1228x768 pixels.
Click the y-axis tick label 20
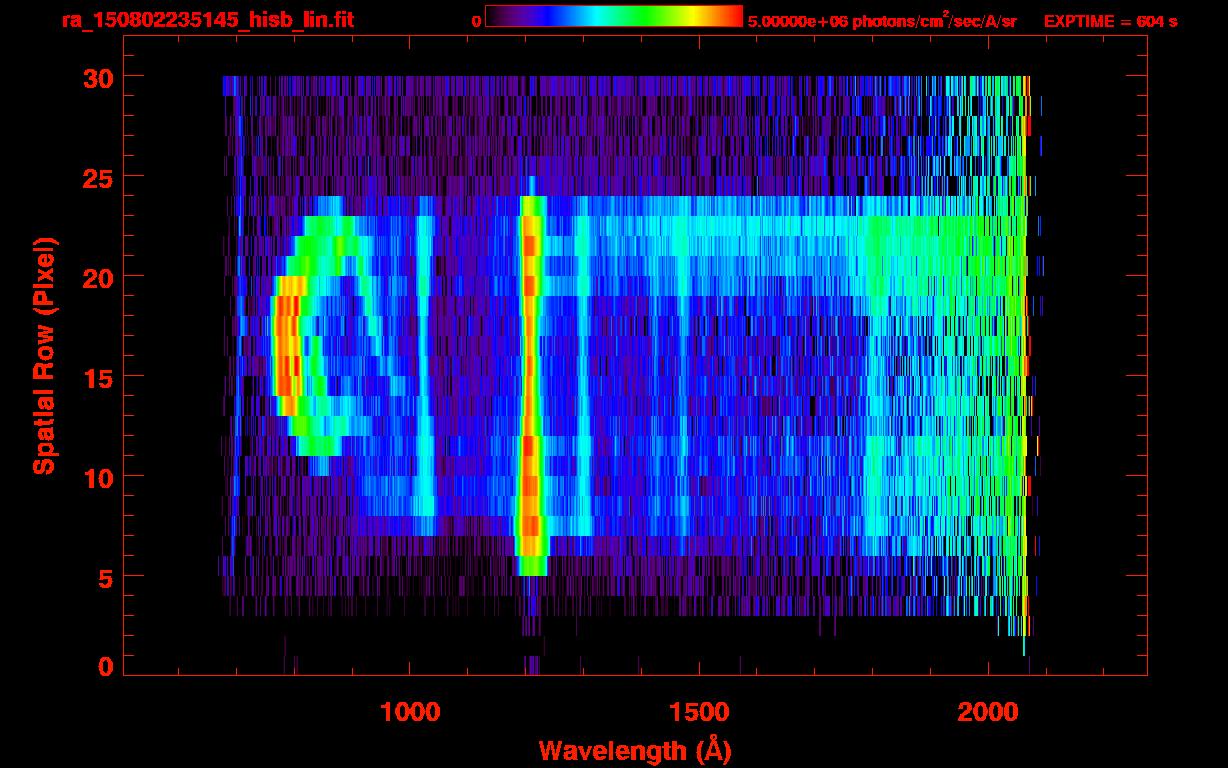point(98,277)
